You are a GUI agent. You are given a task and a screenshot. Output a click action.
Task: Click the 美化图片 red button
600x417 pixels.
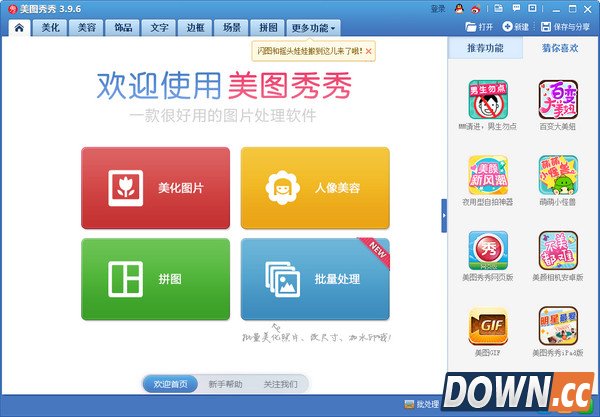point(155,188)
